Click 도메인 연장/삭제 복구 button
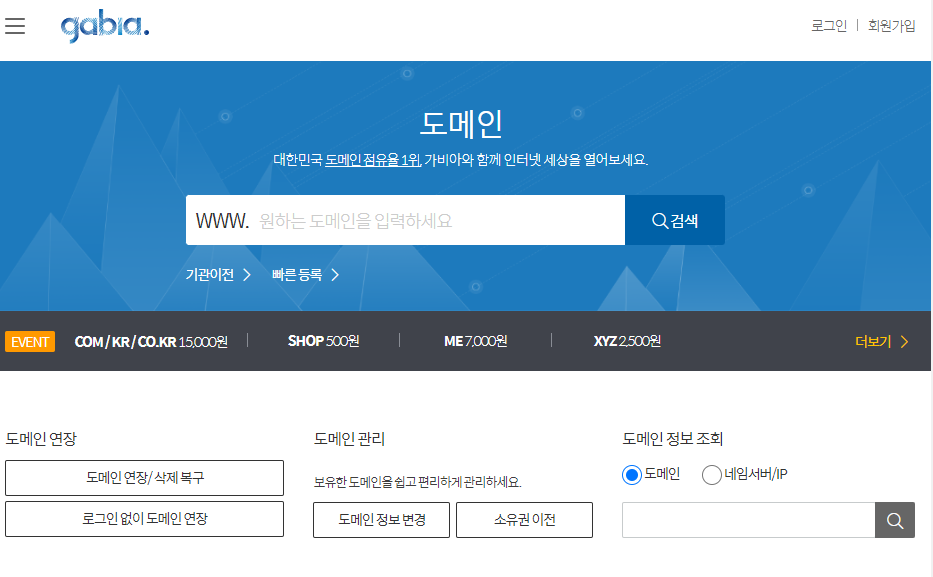 point(145,478)
